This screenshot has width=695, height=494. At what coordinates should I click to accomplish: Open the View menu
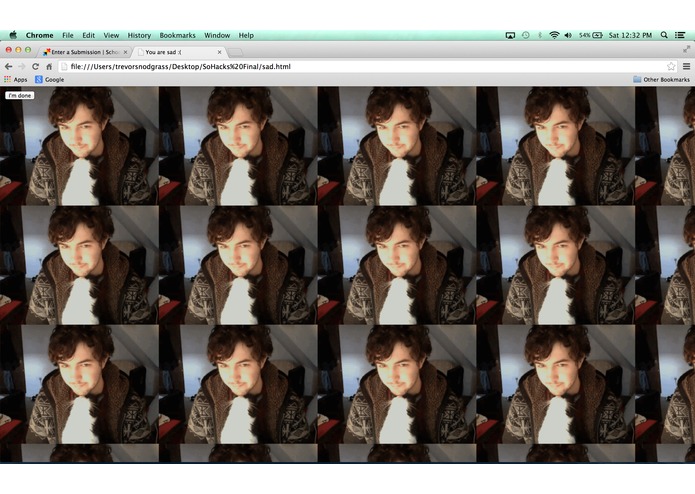[111, 35]
